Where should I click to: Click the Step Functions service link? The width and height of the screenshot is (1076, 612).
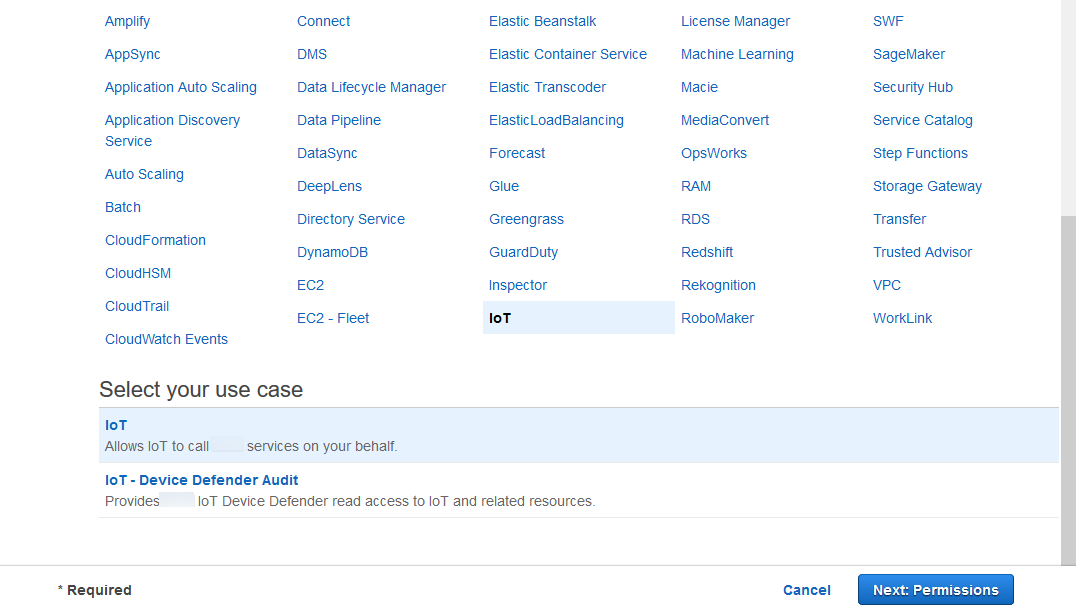pyautogui.click(x=920, y=153)
